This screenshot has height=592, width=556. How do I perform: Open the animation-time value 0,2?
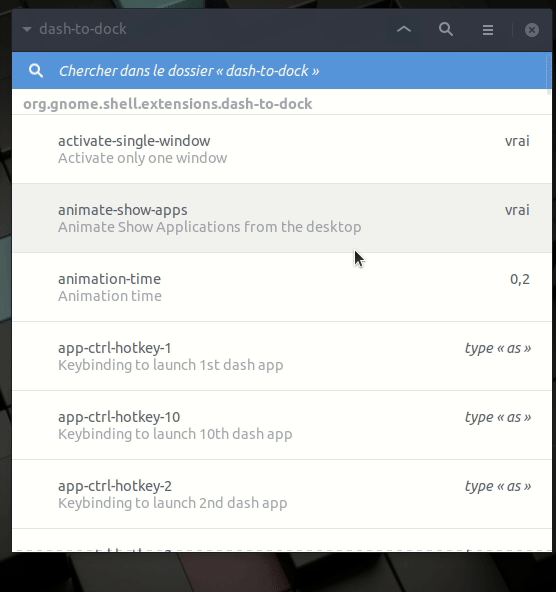click(x=520, y=279)
